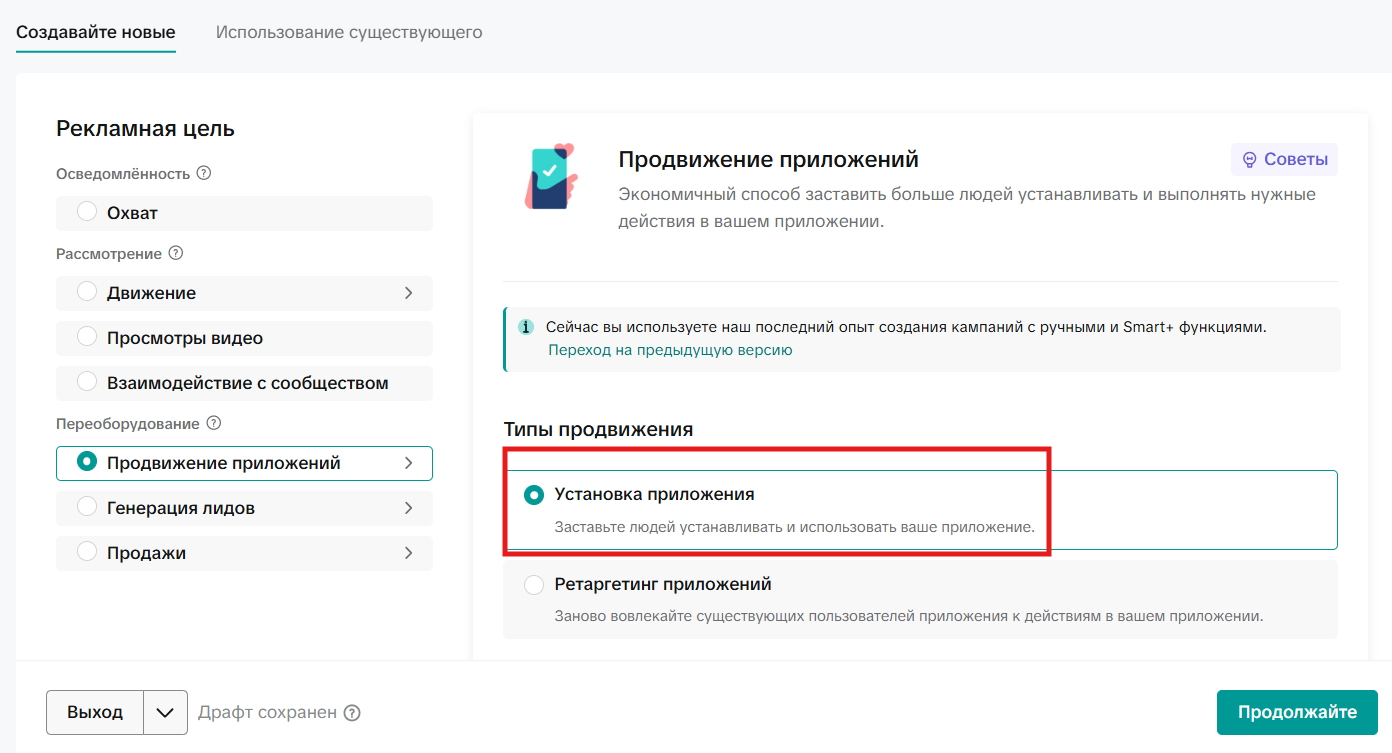Select the Взаимодействие с сообществом radio button

click(x=87, y=382)
